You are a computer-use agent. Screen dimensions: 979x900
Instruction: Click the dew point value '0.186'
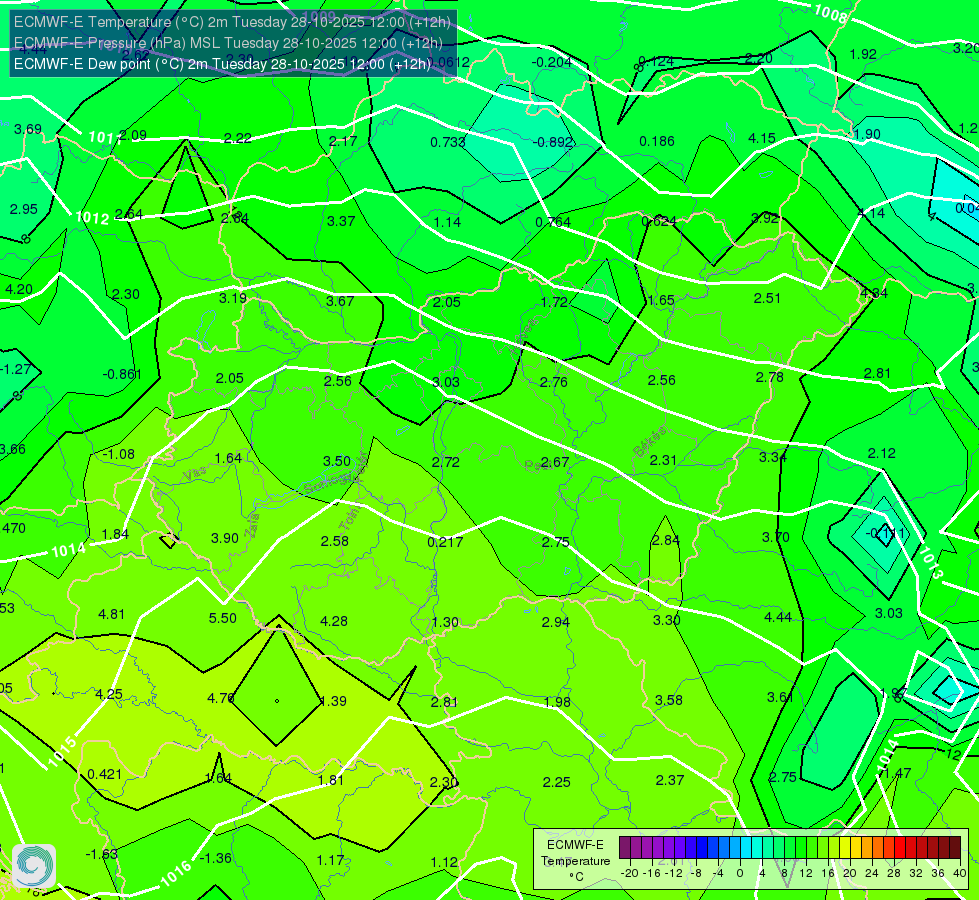pos(657,141)
